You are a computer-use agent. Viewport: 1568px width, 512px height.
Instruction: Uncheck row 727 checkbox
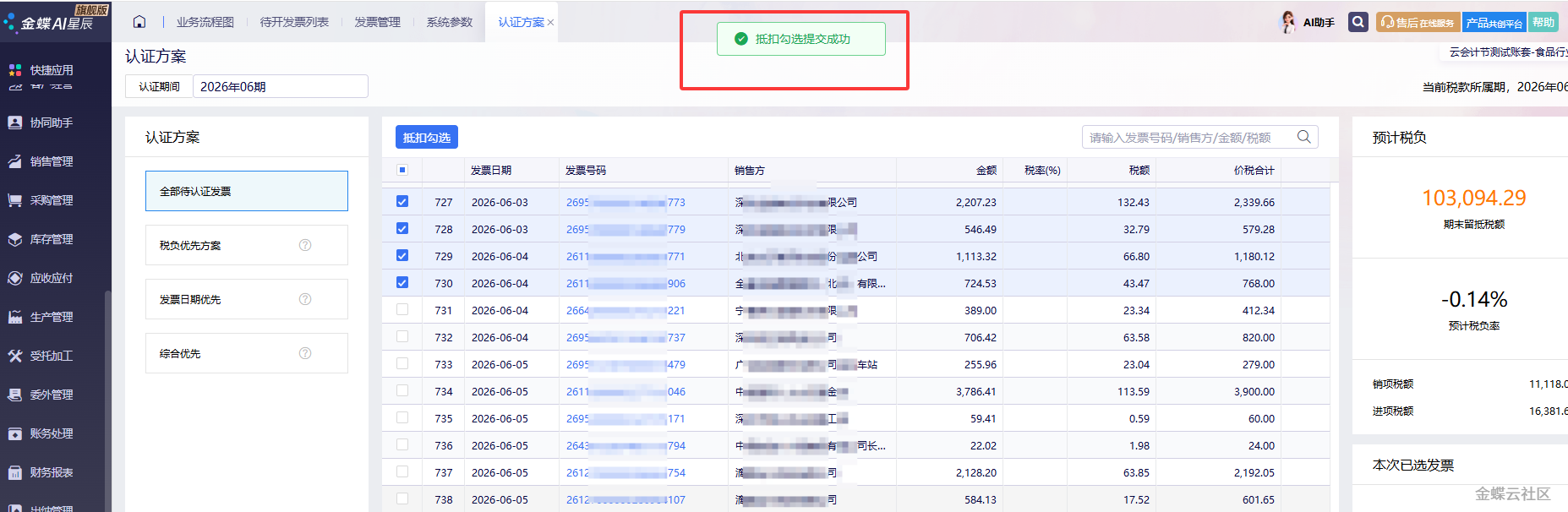tap(402, 201)
